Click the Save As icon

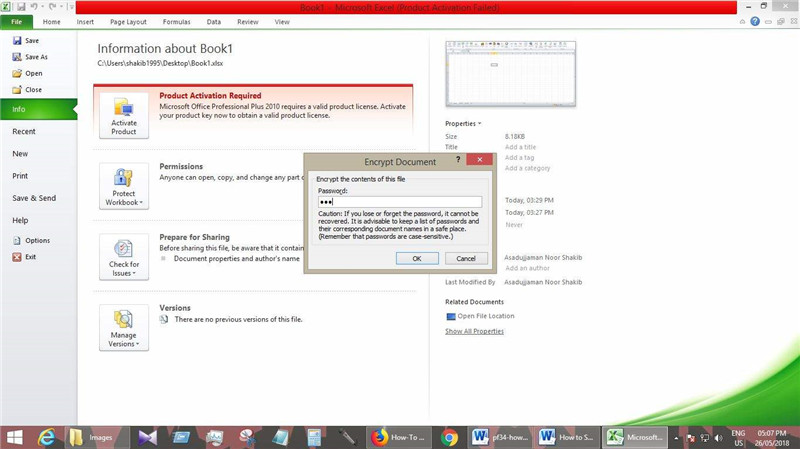pyautogui.click(x=17, y=57)
